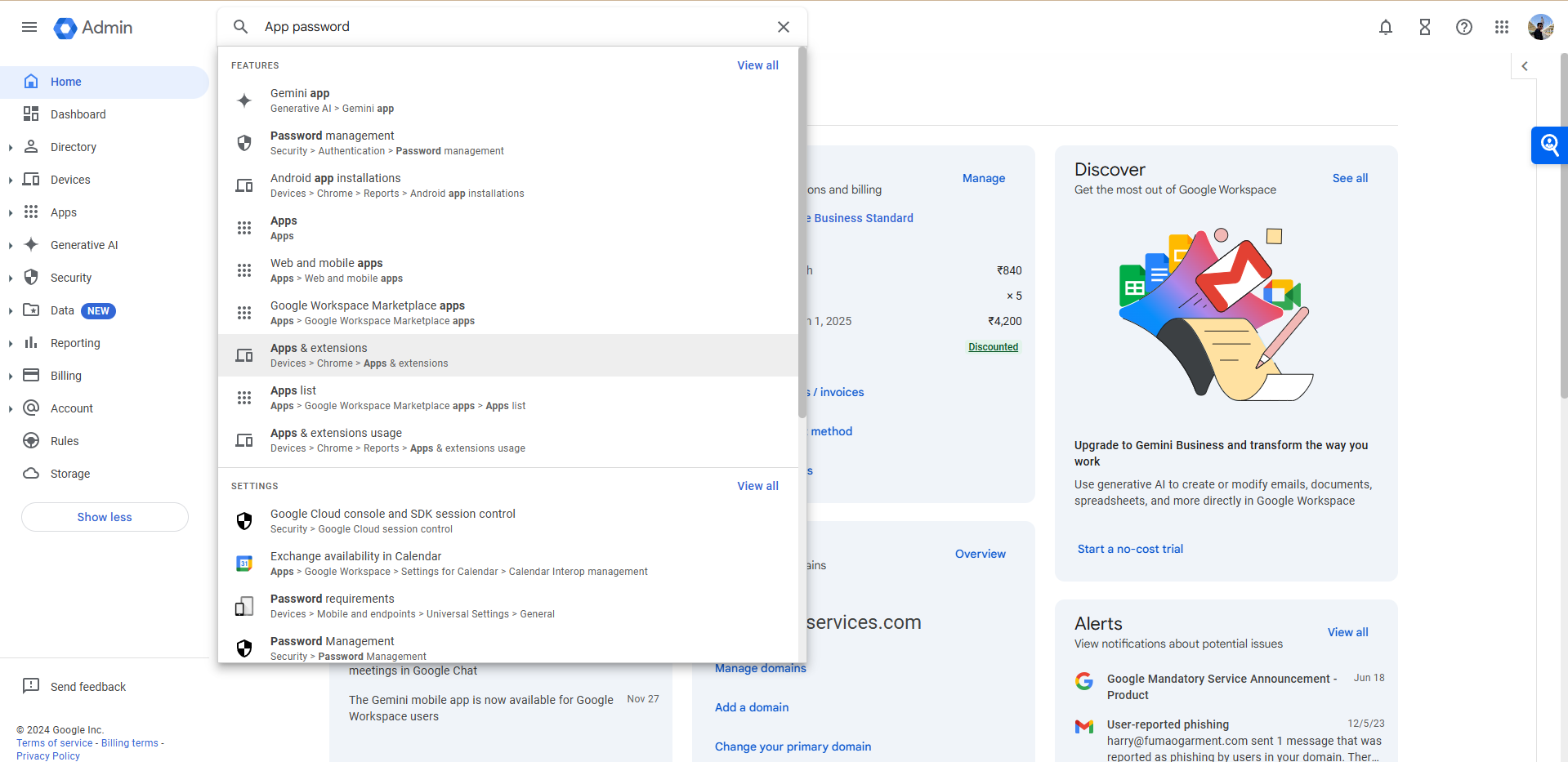Click the Data folder icon in sidebar
This screenshot has height=762, width=1568.
pyautogui.click(x=31, y=310)
